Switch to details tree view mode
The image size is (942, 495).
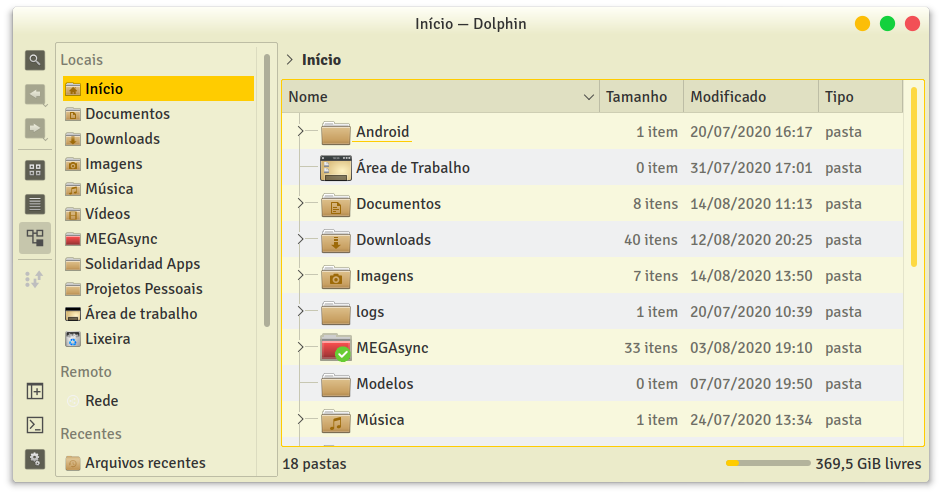(35, 238)
